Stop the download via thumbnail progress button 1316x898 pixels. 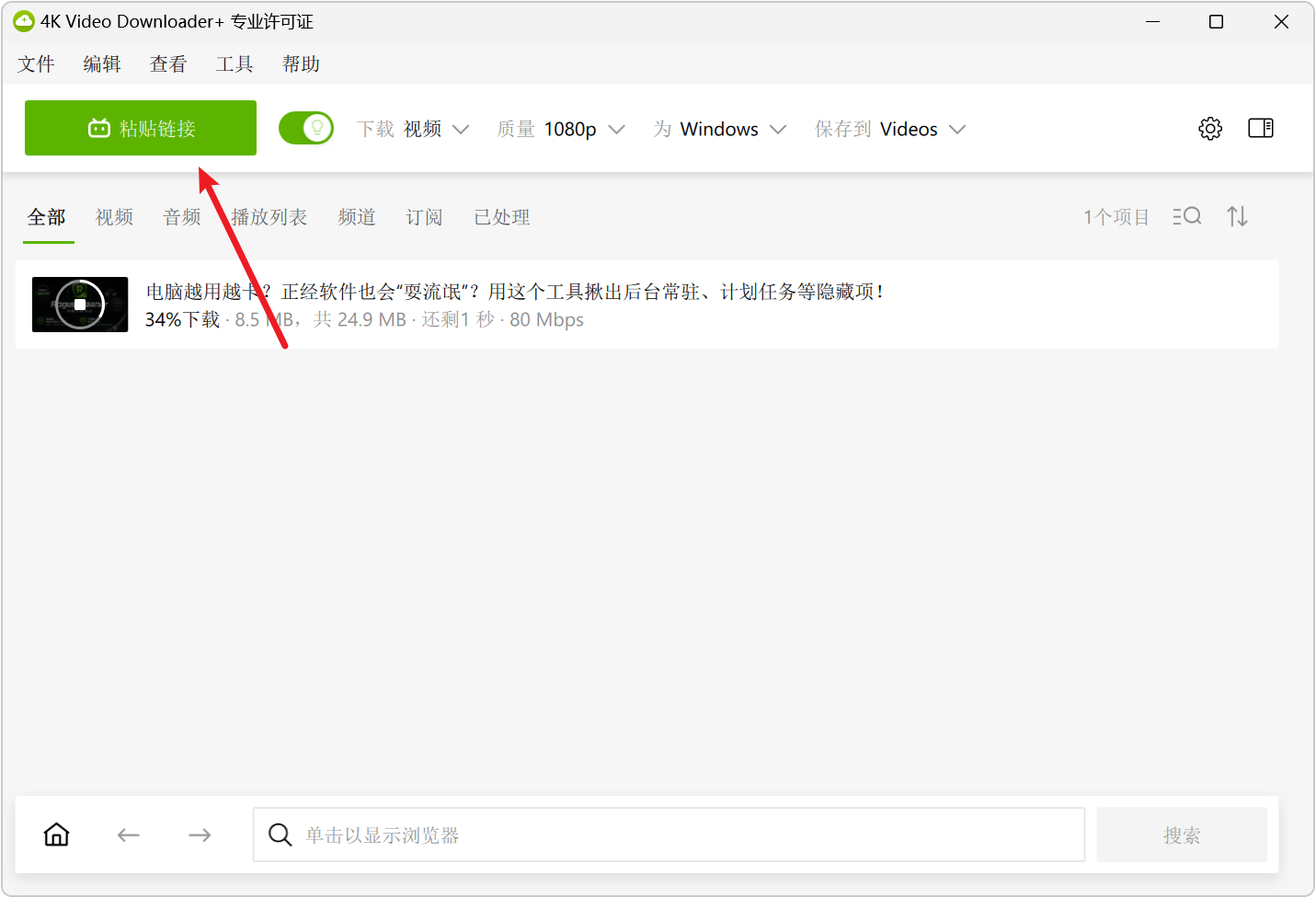tap(80, 305)
